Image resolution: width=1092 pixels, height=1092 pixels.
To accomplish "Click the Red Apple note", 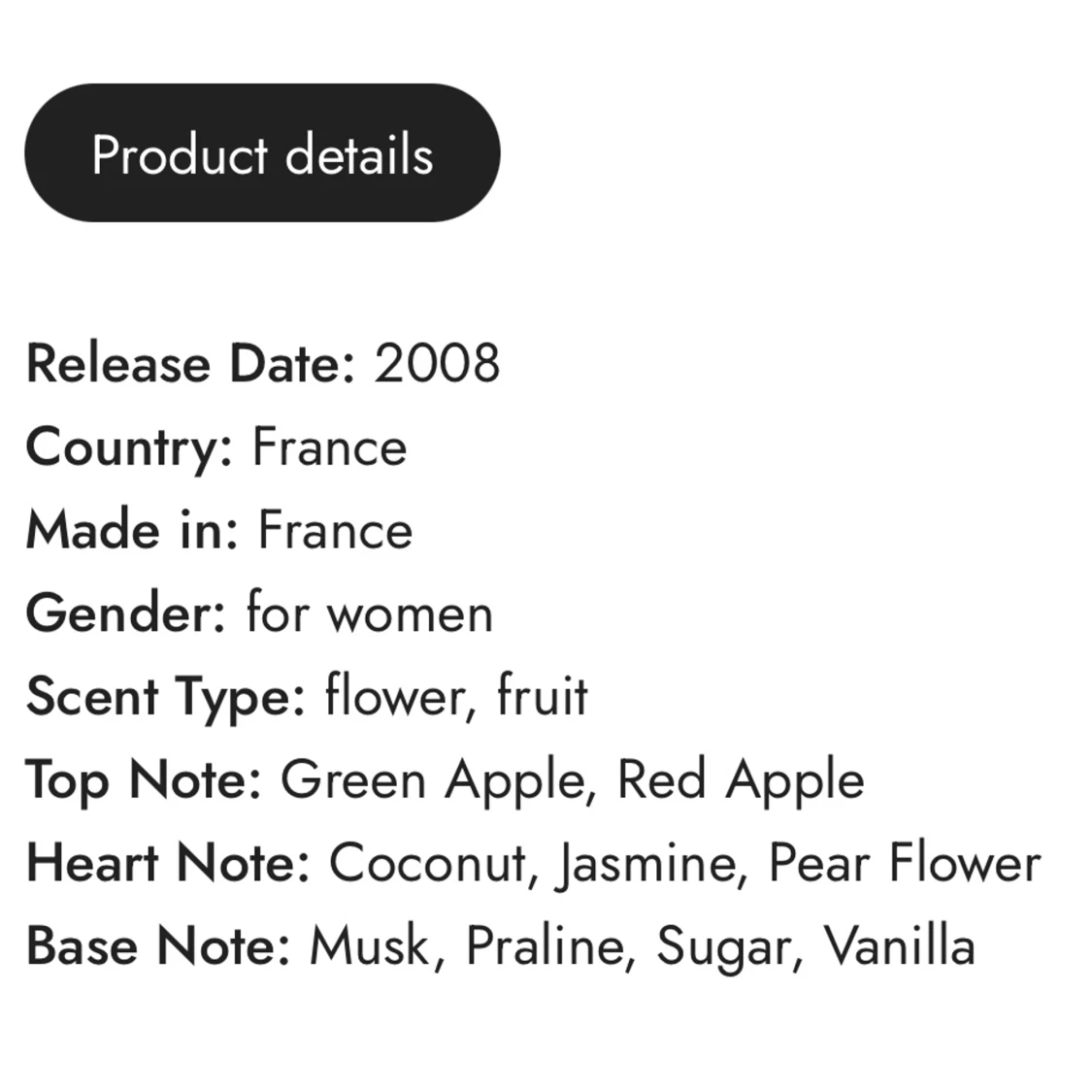I will click(x=741, y=780).
